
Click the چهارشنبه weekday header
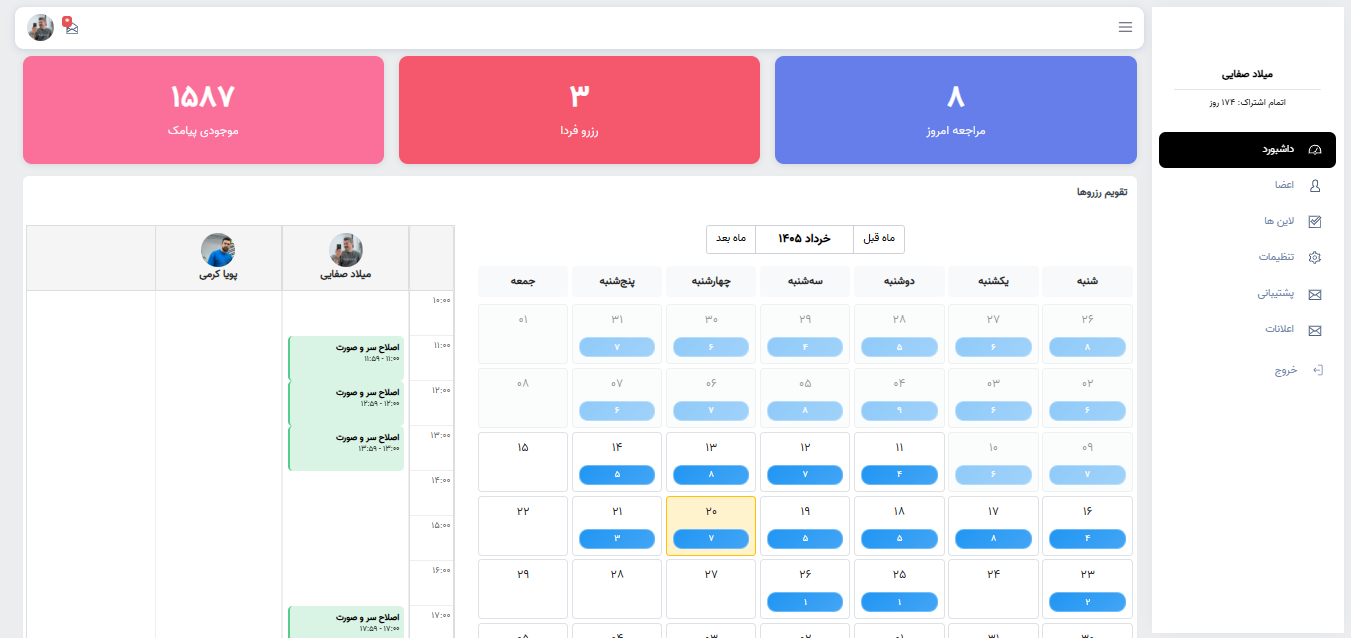[x=711, y=281]
